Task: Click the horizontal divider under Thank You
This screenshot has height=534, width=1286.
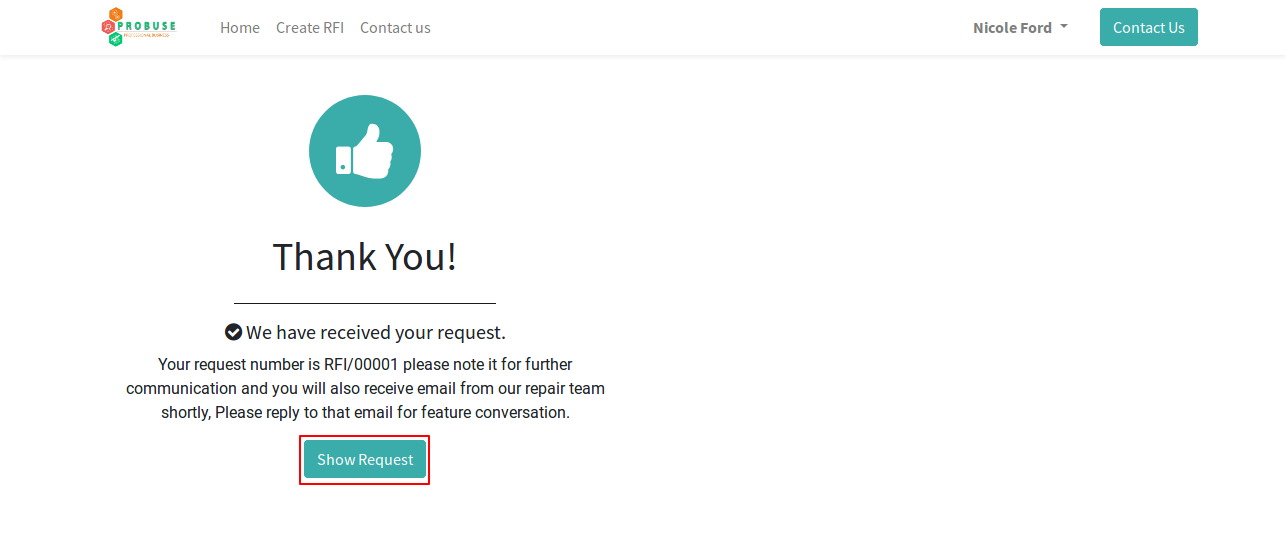Action: [x=365, y=303]
